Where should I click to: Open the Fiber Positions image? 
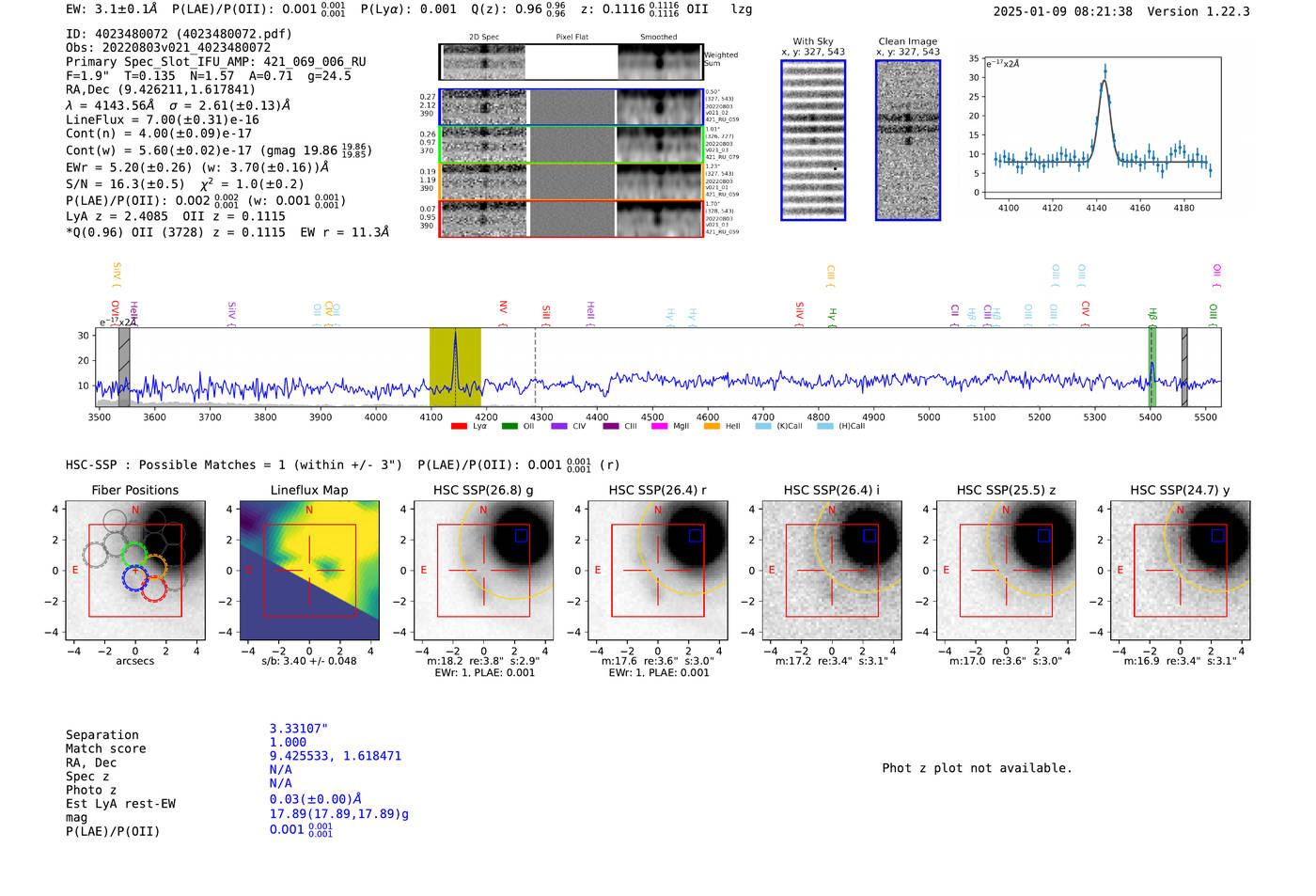(x=135, y=570)
